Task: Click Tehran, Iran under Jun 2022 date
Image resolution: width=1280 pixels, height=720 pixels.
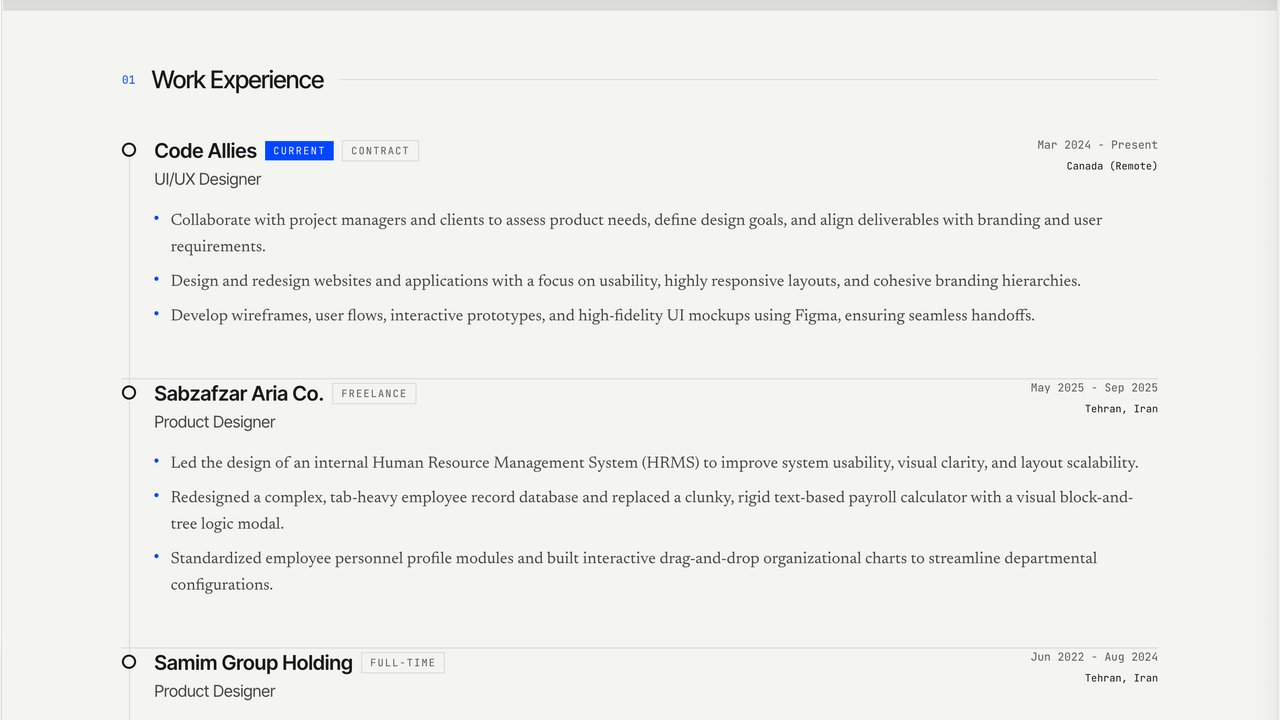Action: click(x=1121, y=678)
